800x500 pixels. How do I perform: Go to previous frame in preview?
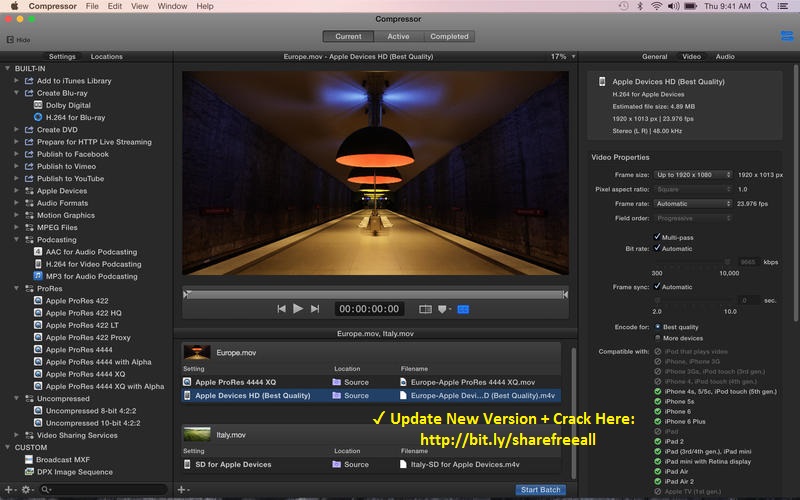click(281, 309)
